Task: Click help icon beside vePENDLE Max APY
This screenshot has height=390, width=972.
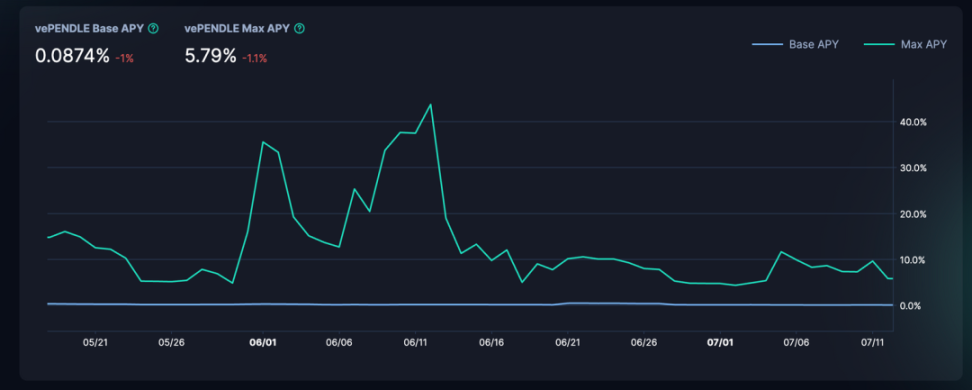Action: pos(299,29)
